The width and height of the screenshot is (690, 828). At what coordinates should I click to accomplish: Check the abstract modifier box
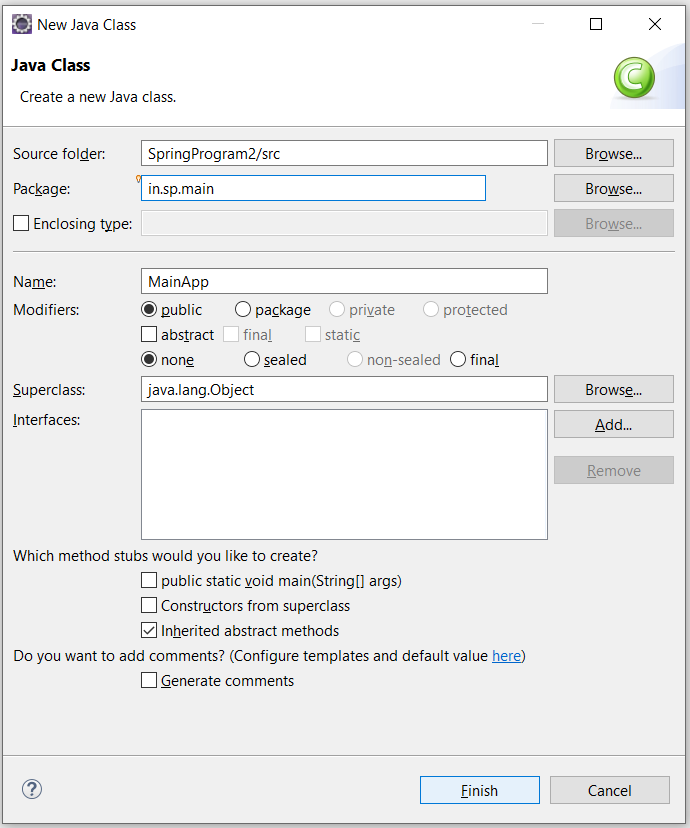pos(149,334)
